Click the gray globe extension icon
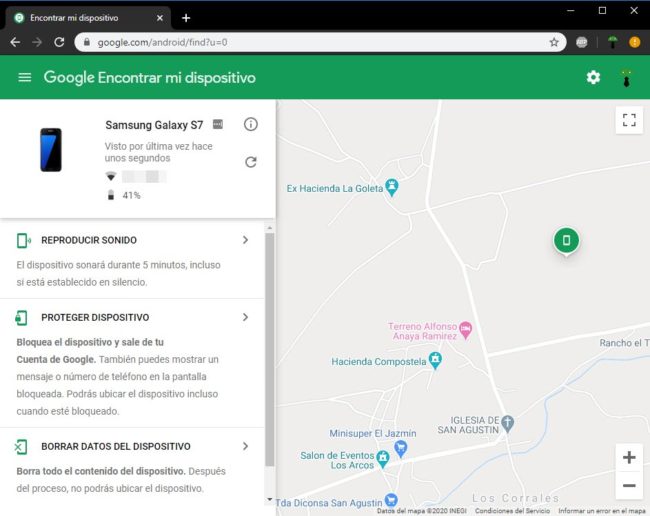650x516 pixels. pos(582,42)
